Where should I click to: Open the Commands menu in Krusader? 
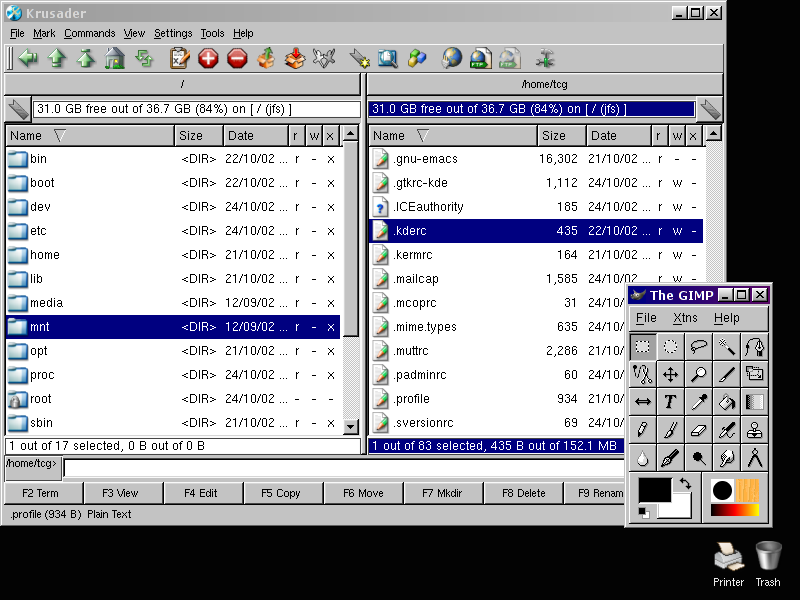pos(89,33)
